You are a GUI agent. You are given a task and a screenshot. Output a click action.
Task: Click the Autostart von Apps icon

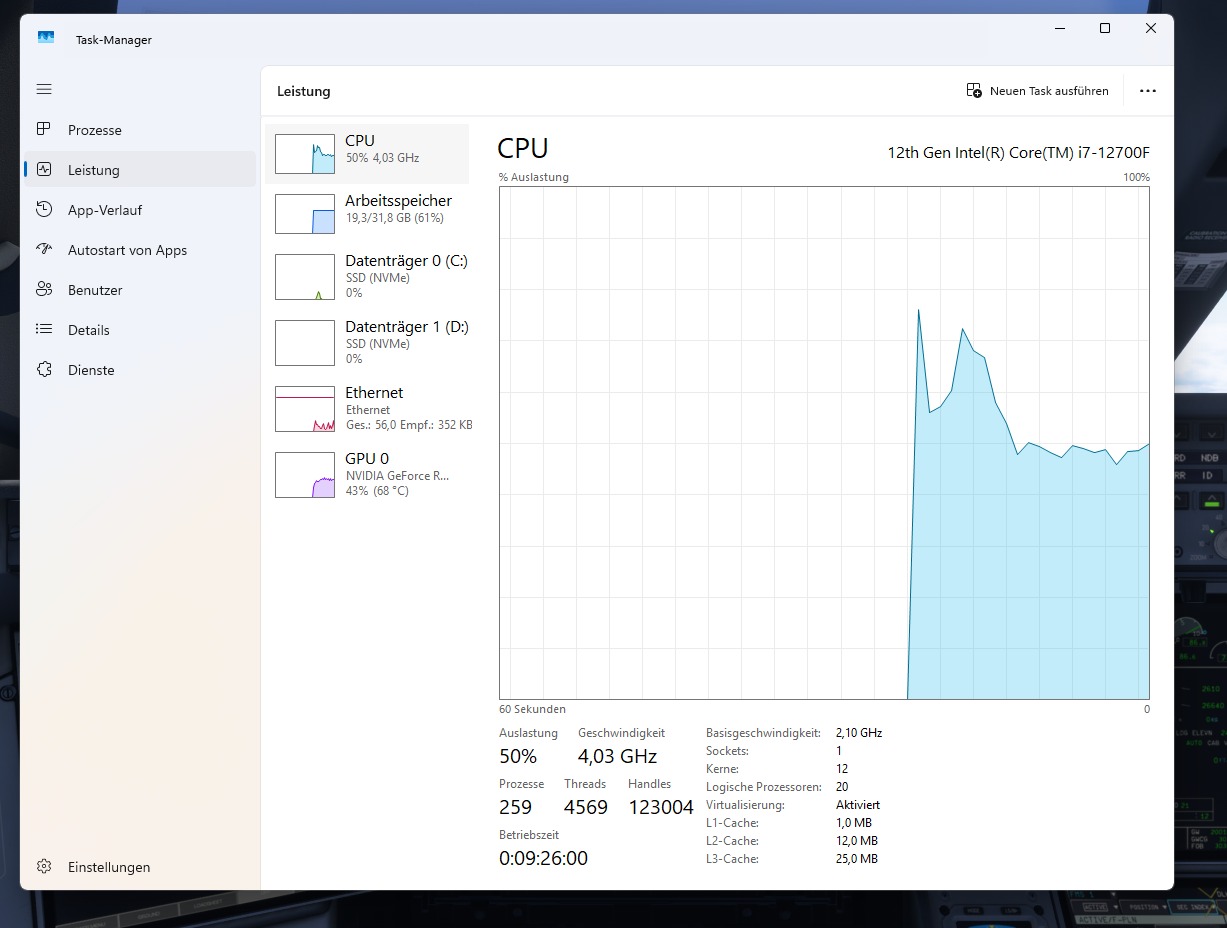(x=44, y=250)
